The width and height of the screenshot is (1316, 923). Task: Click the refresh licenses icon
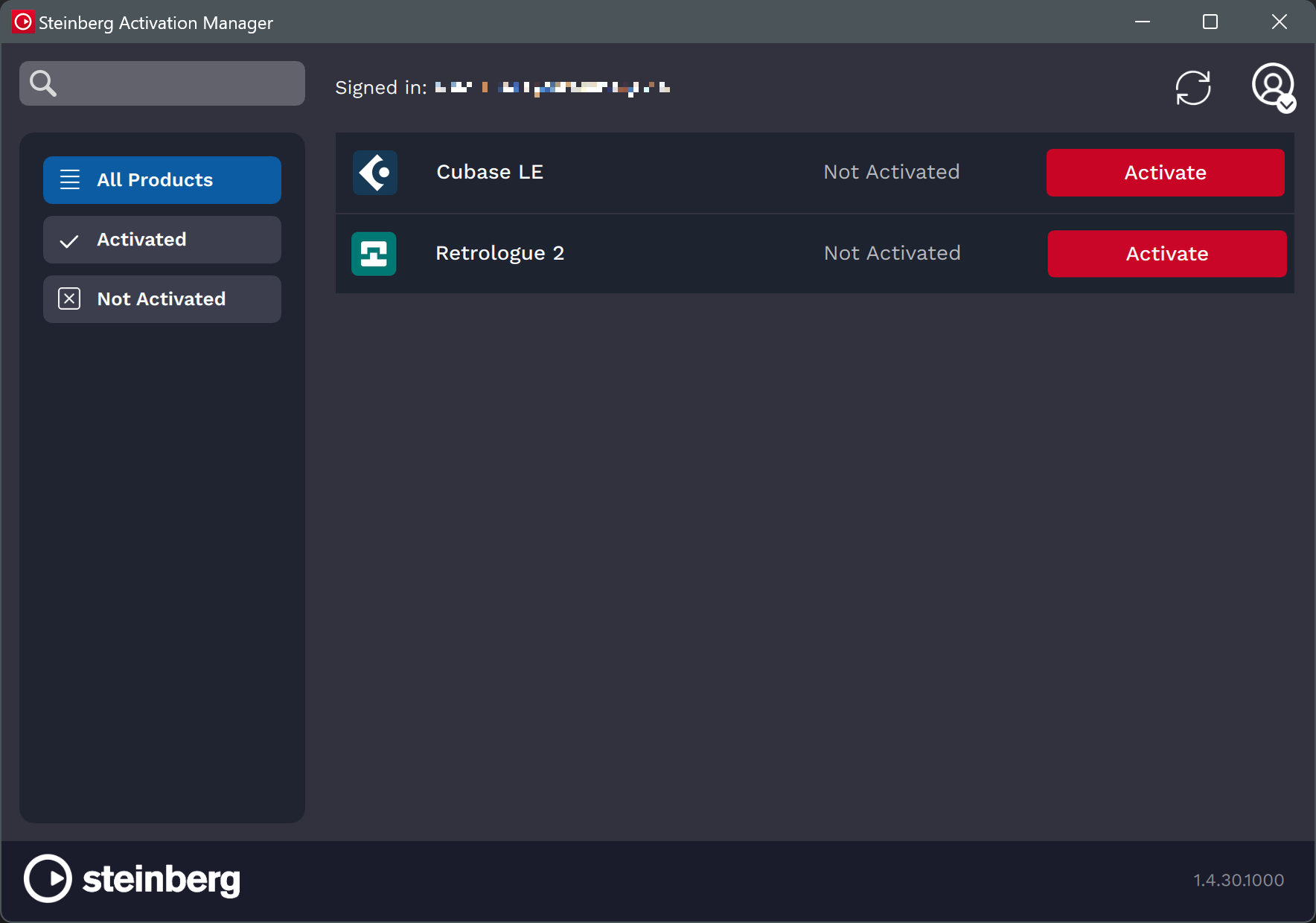coord(1193,88)
